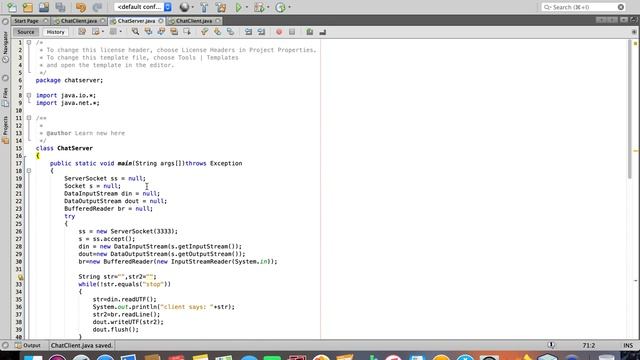This screenshot has width=640, height=360.
Task: Clear the search field with X
Action: pyautogui.click(x=621, y=7)
